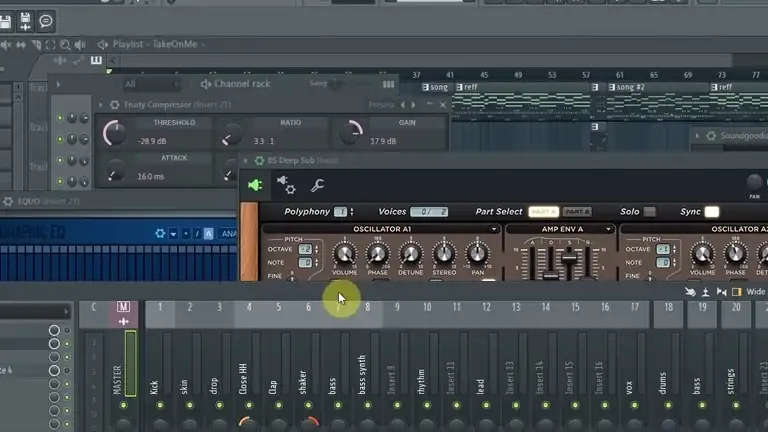Toggle the Solo button
This screenshot has height=432, width=768.
click(x=649, y=212)
